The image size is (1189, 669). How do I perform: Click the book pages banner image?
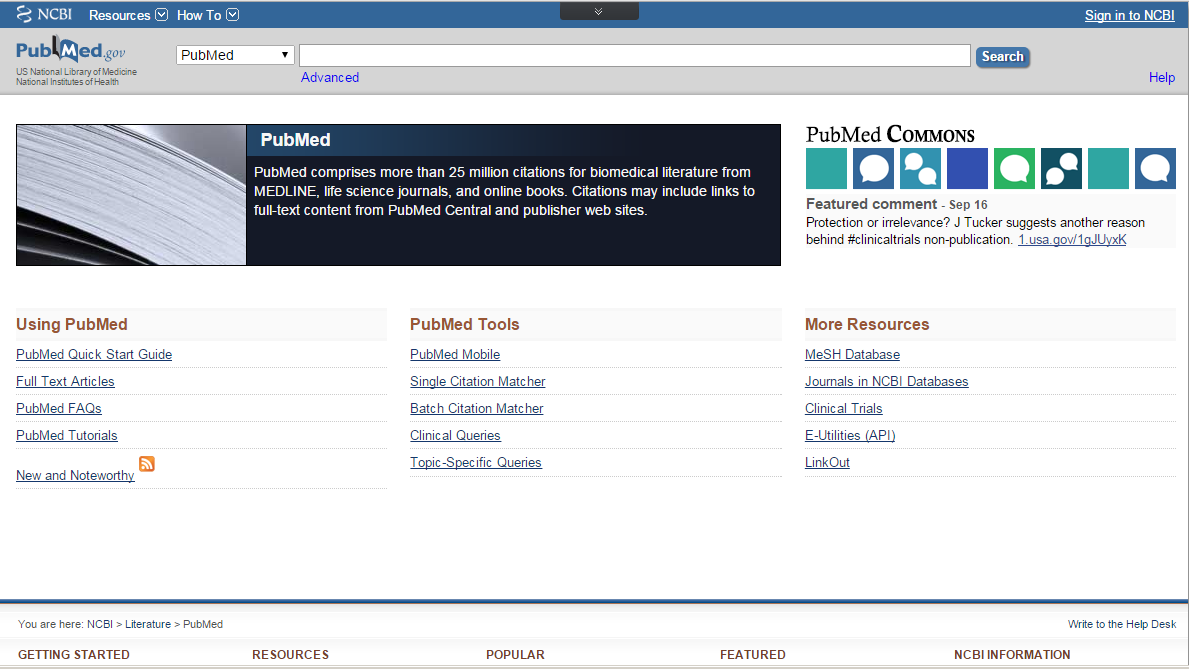coord(131,195)
